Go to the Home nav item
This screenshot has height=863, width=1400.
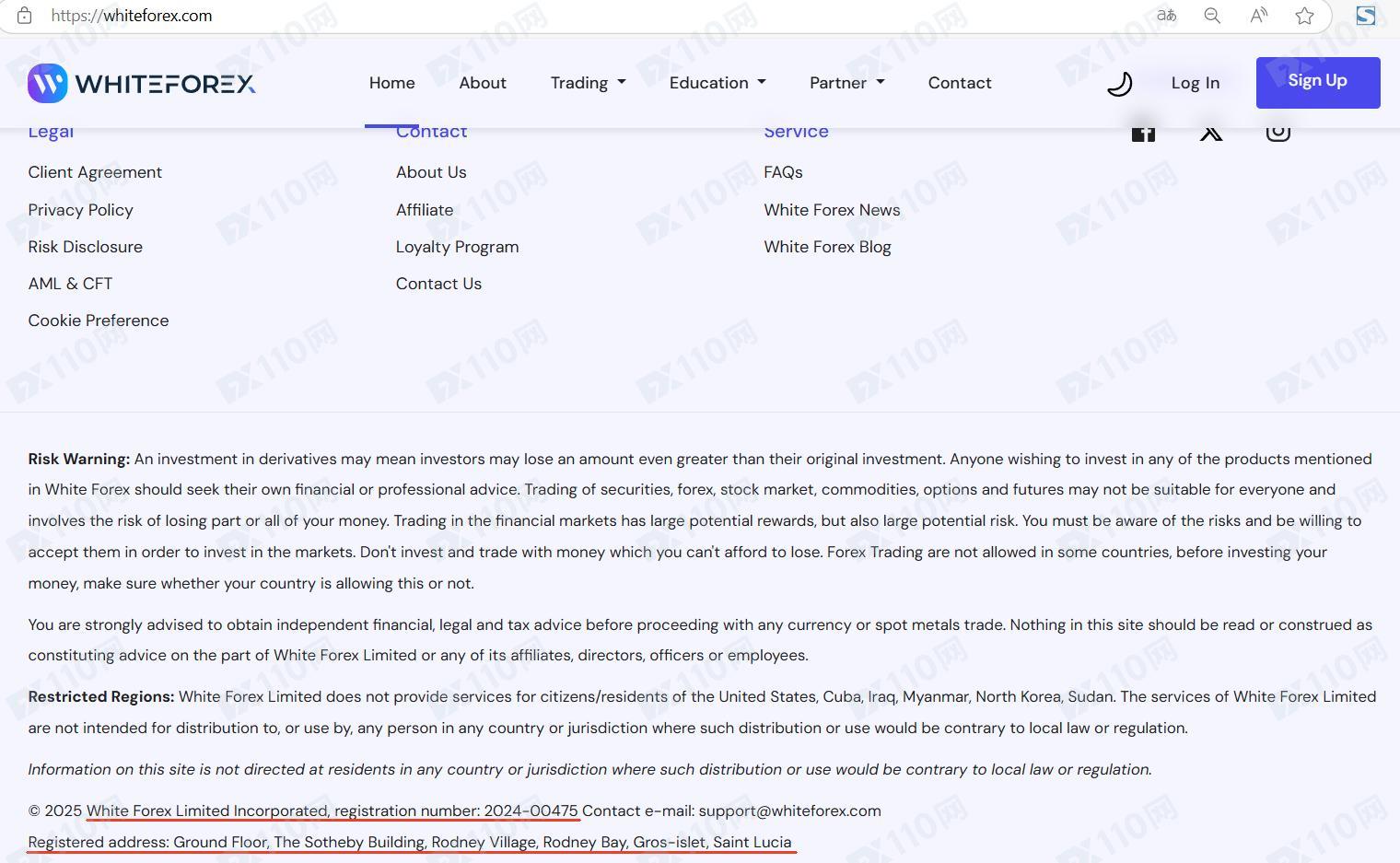[391, 83]
